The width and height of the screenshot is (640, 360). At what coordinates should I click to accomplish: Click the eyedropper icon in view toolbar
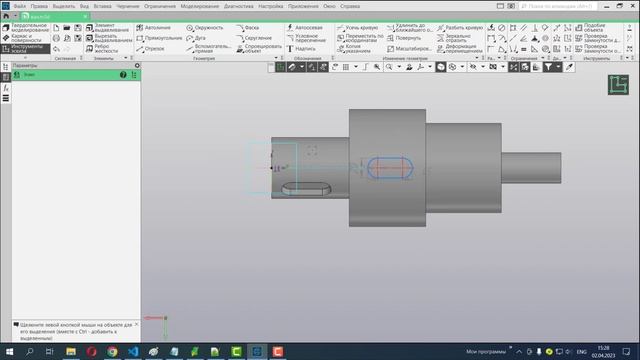click(569, 67)
